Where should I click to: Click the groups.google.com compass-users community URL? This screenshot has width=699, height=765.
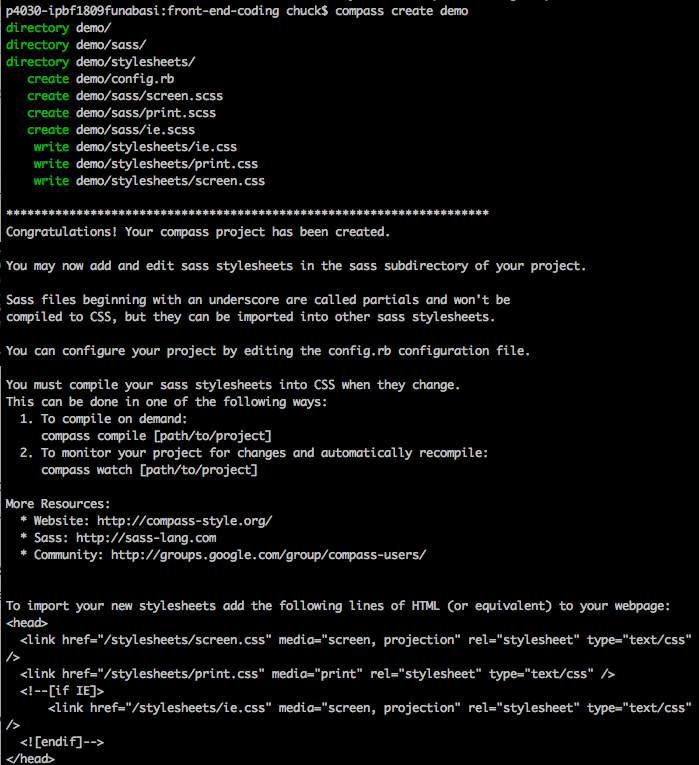[x=268, y=555]
